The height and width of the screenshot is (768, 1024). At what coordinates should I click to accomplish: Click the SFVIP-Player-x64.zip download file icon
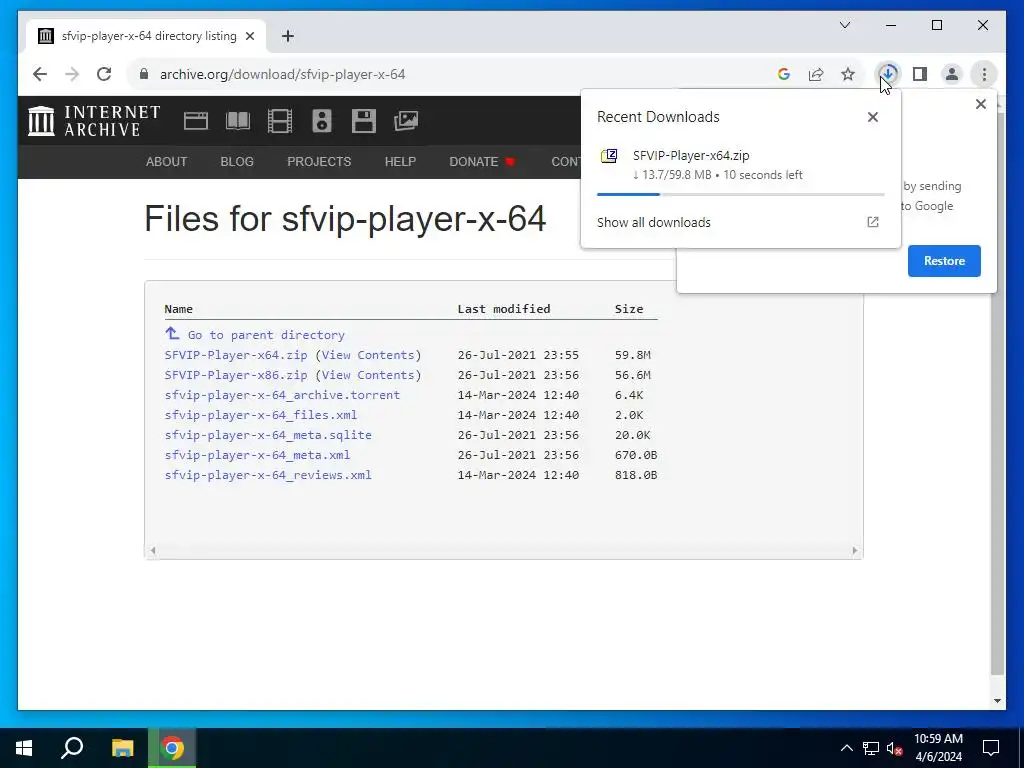pyautogui.click(x=609, y=156)
